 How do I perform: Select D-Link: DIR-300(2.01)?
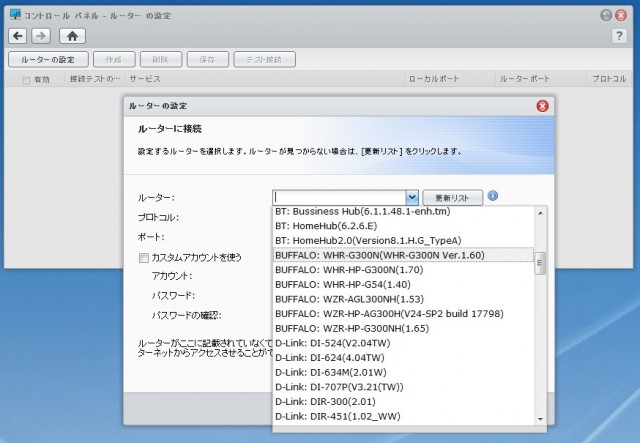click(403, 402)
